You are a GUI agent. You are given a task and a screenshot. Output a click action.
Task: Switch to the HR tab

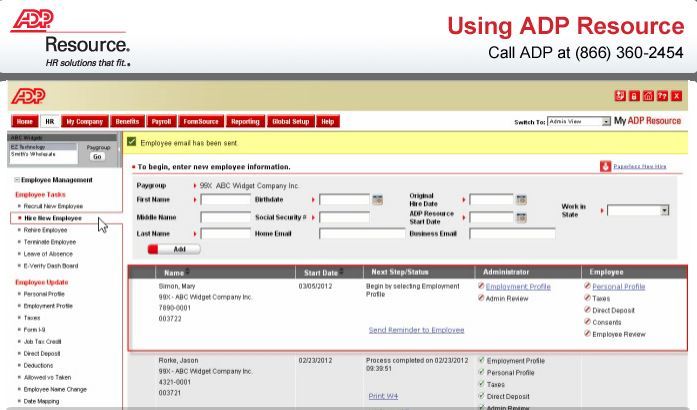(x=50, y=121)
